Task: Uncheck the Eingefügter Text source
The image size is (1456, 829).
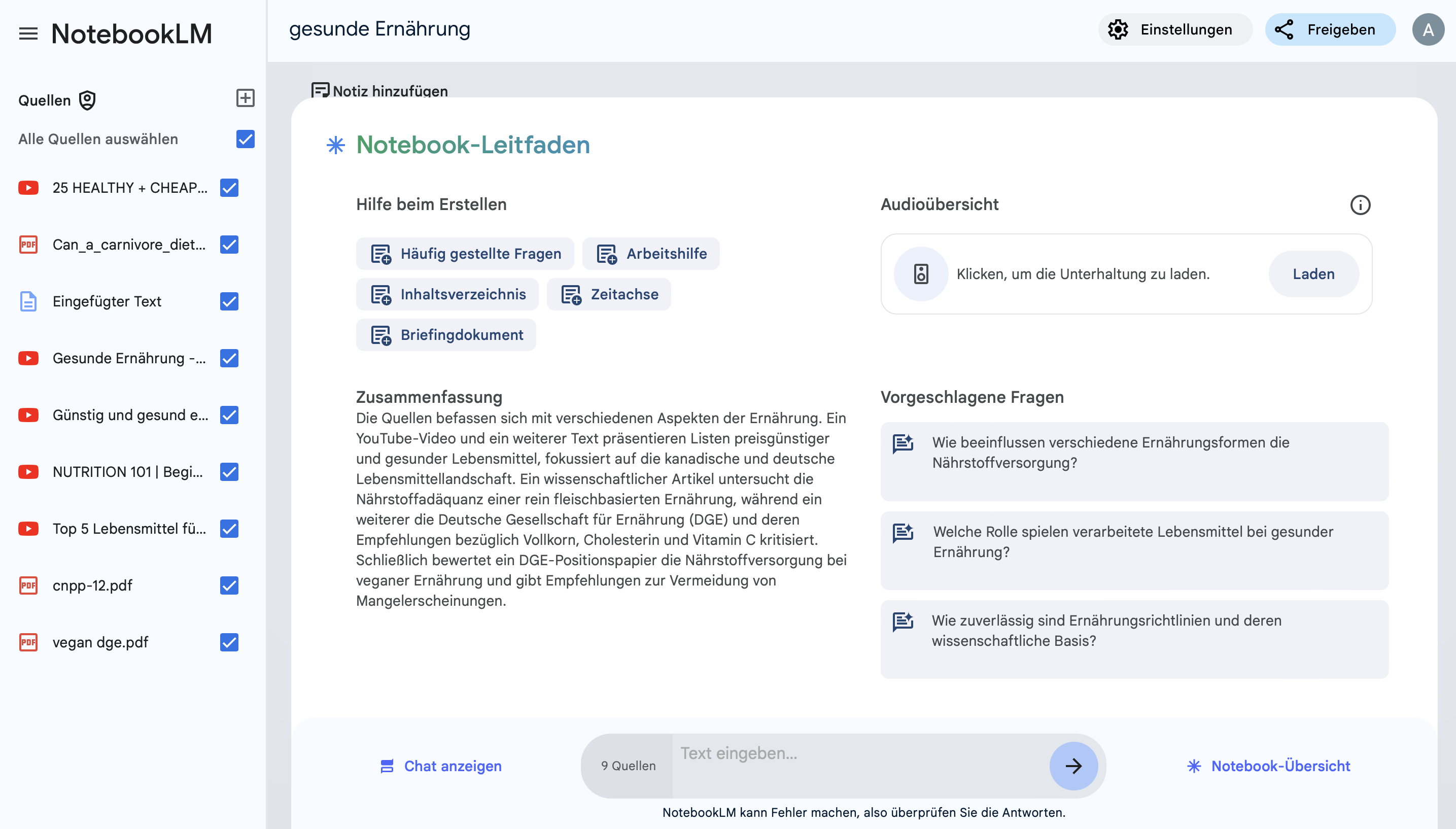Action: point(229,302)
